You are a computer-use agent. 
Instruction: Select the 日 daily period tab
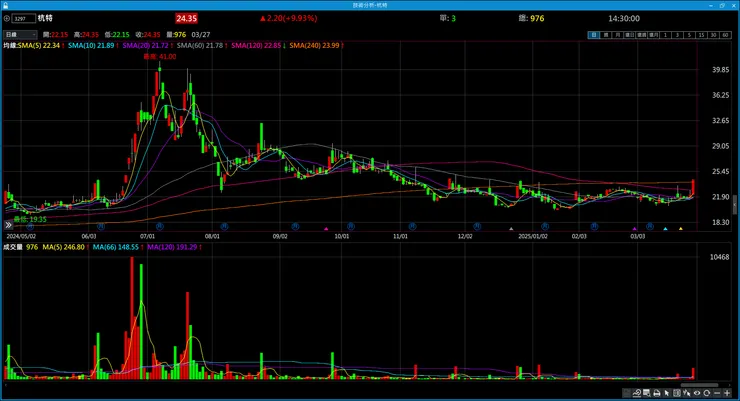point(594,35)
